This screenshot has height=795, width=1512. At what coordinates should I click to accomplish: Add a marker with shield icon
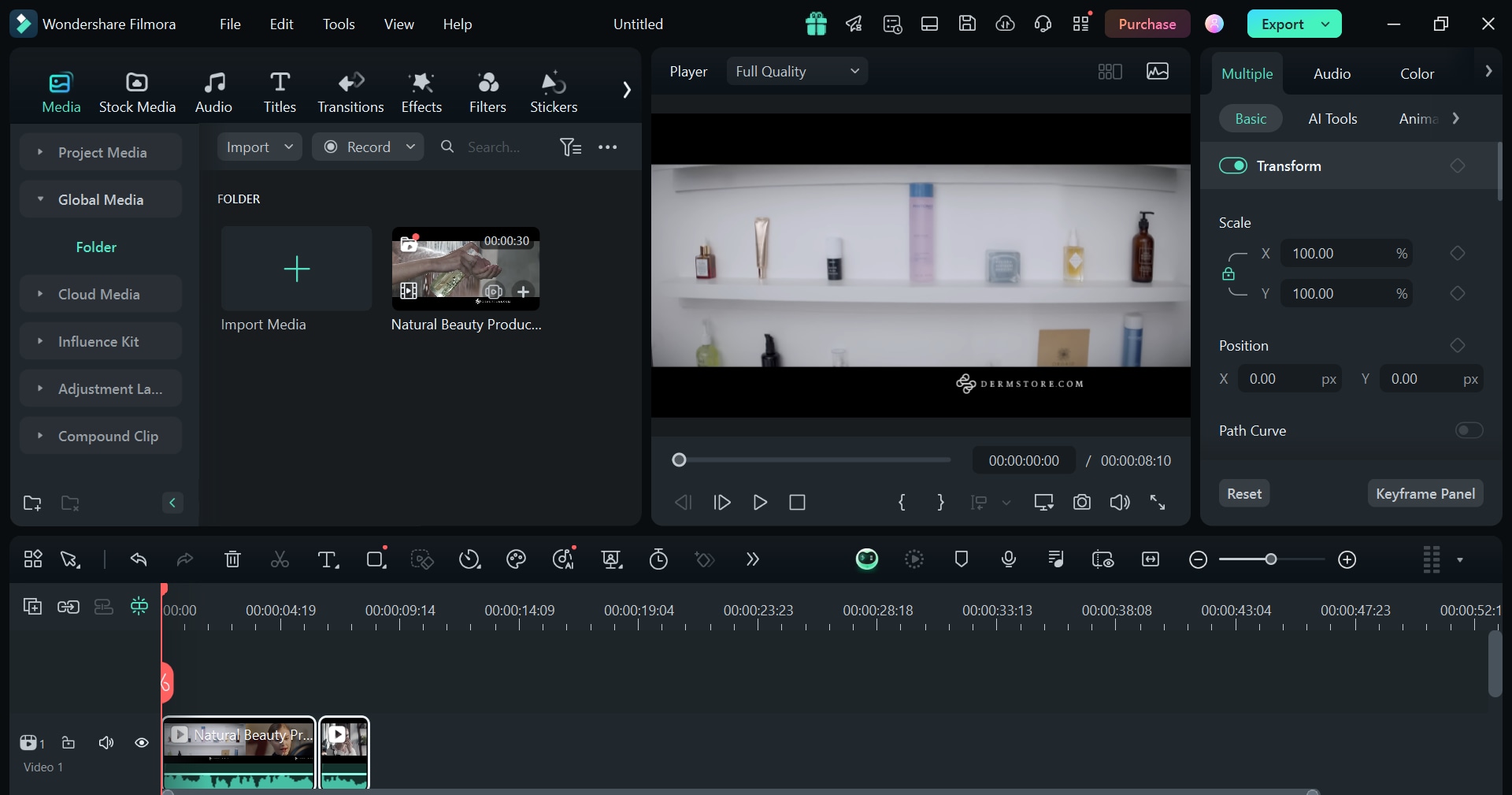961,559
